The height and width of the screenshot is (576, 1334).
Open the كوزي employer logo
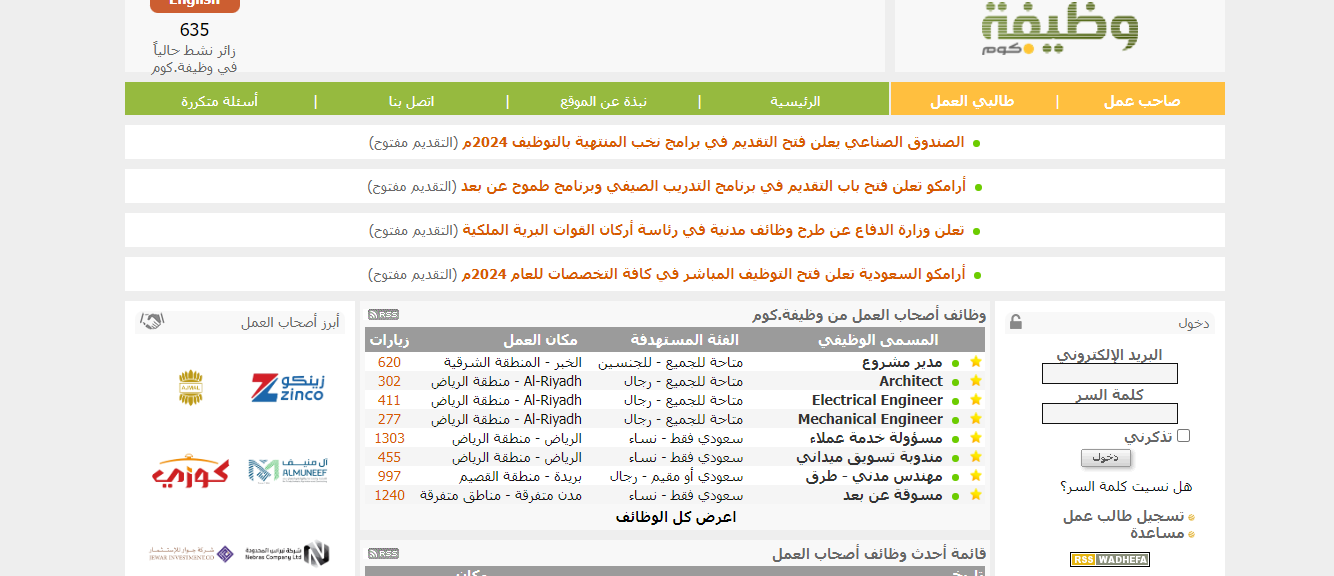pos(190,471)
